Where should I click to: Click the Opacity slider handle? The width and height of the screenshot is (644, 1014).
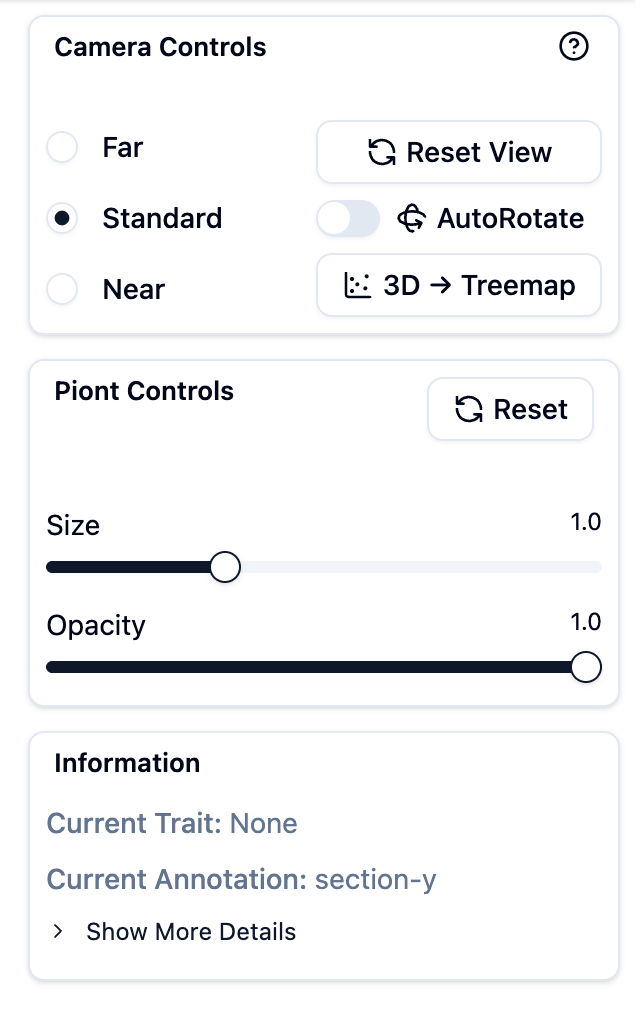point(586,666)
